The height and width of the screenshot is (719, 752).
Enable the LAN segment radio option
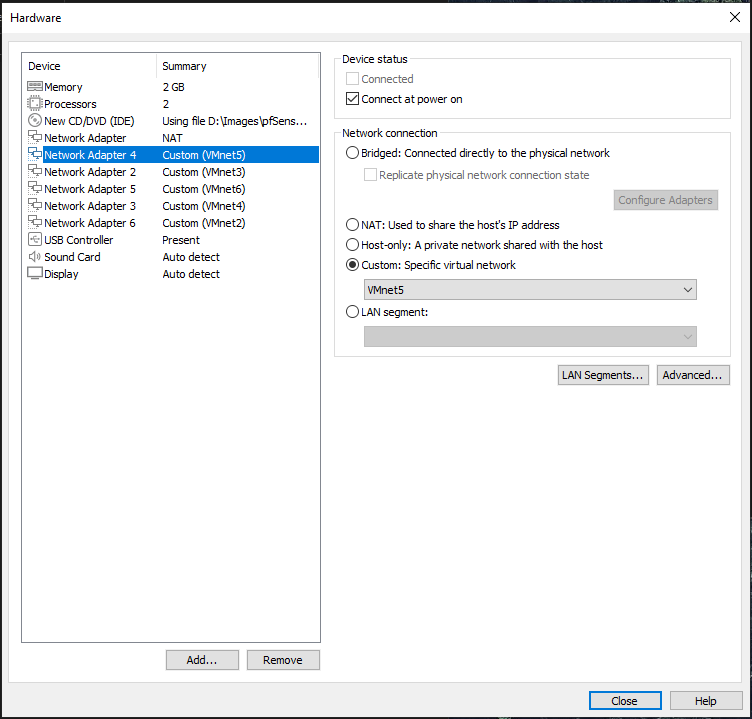tap(352, 312)
